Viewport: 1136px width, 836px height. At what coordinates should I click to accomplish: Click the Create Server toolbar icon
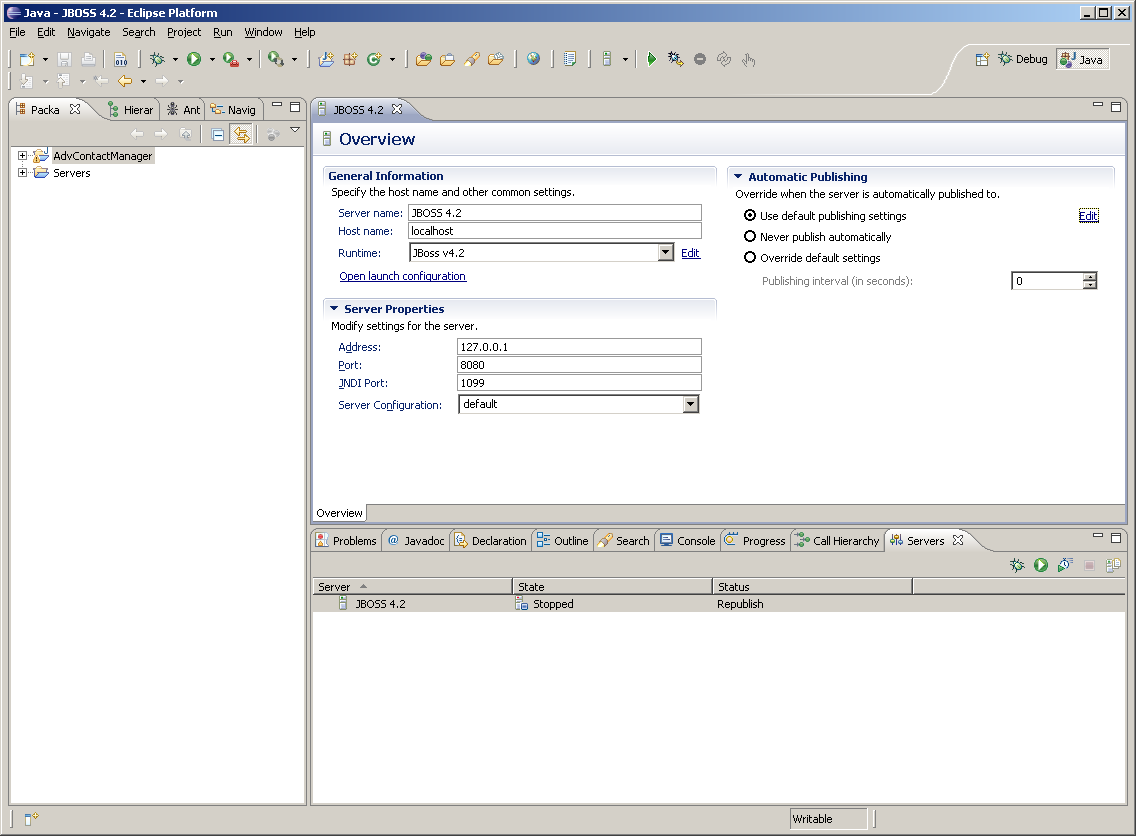(607, 59)
